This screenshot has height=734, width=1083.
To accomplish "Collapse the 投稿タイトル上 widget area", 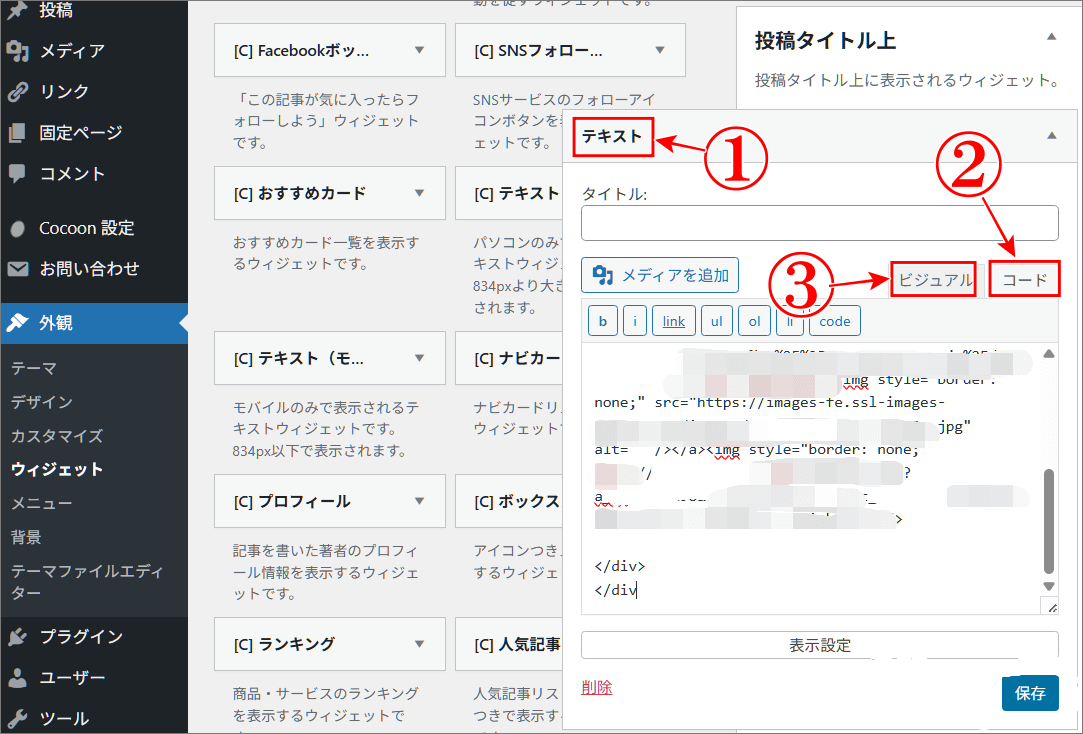I will click(1050, 37).
